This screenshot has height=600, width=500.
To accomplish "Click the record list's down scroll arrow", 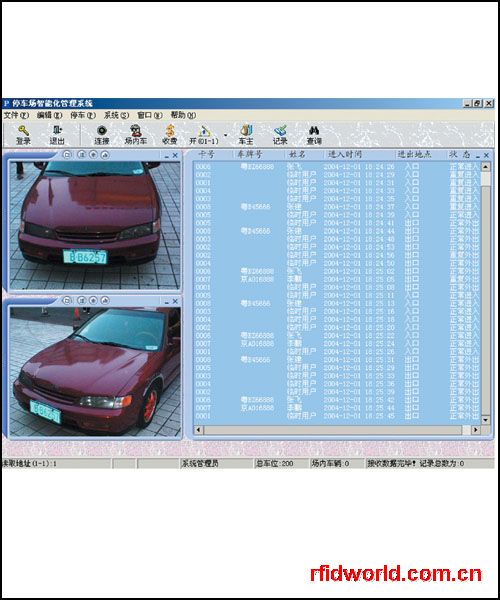I will point(485,420).
